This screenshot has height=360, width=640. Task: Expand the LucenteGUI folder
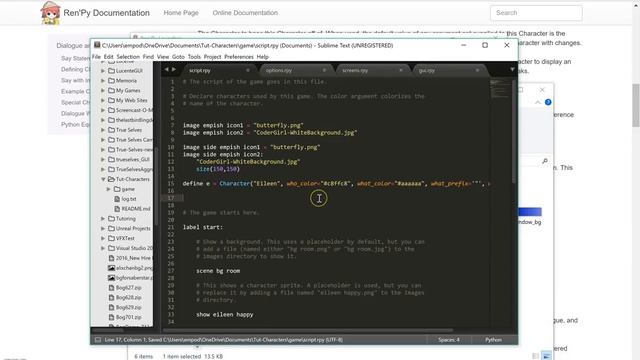coord(103,71)
